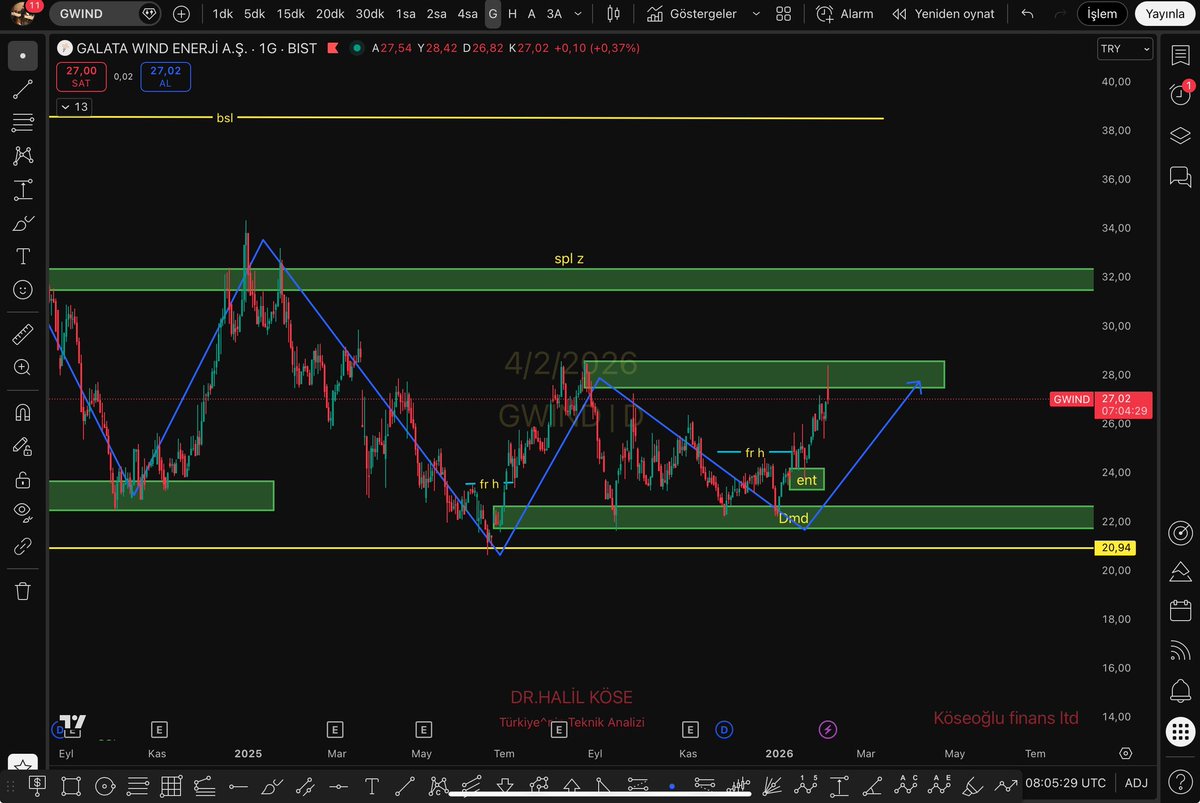The height and width of the screenshot is (803, 1200).
Task: Open the object tree layers panel
Action: point(1180,136)
